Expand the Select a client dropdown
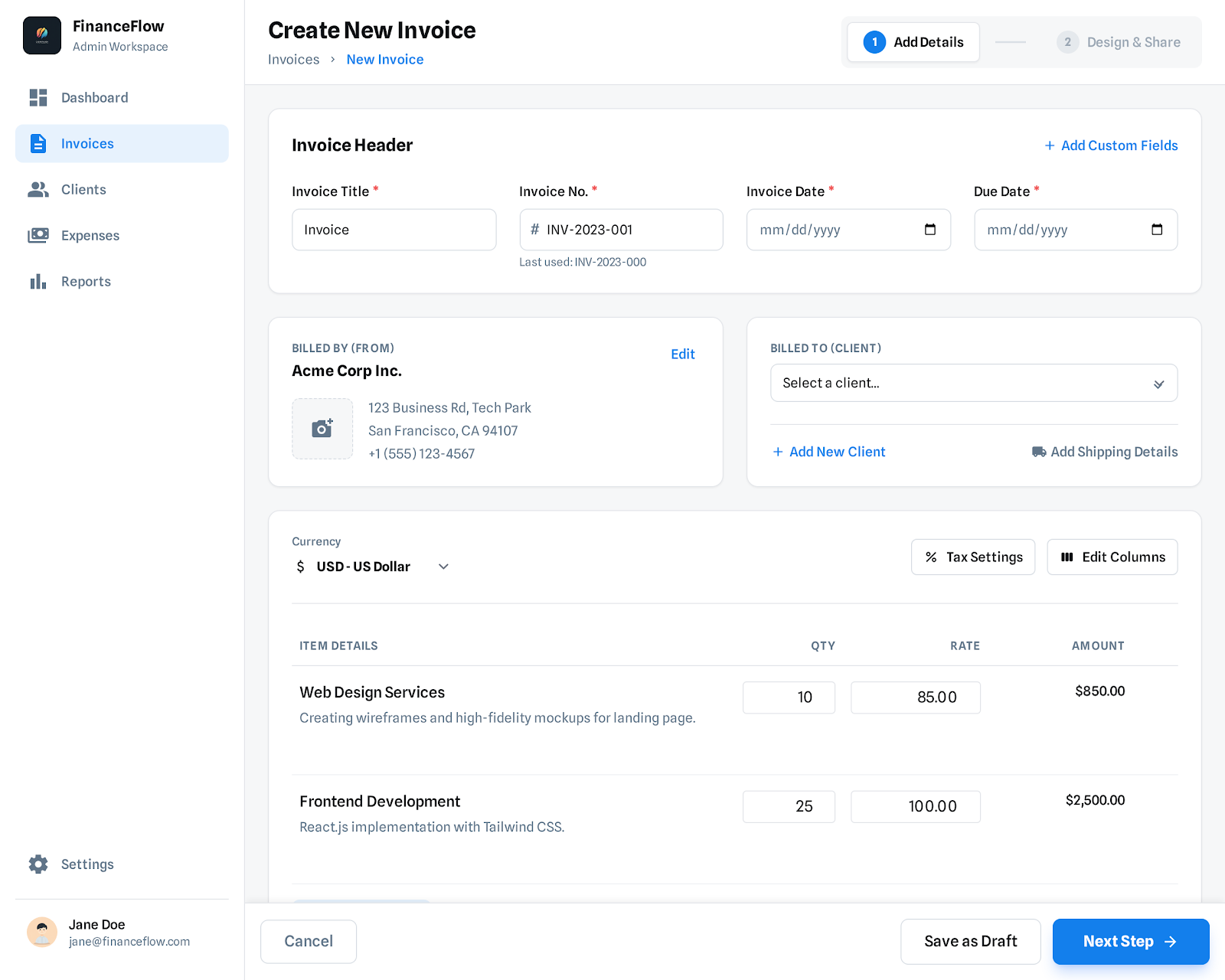The width and height of the screenshot is (1225, 980). [973, 383]
